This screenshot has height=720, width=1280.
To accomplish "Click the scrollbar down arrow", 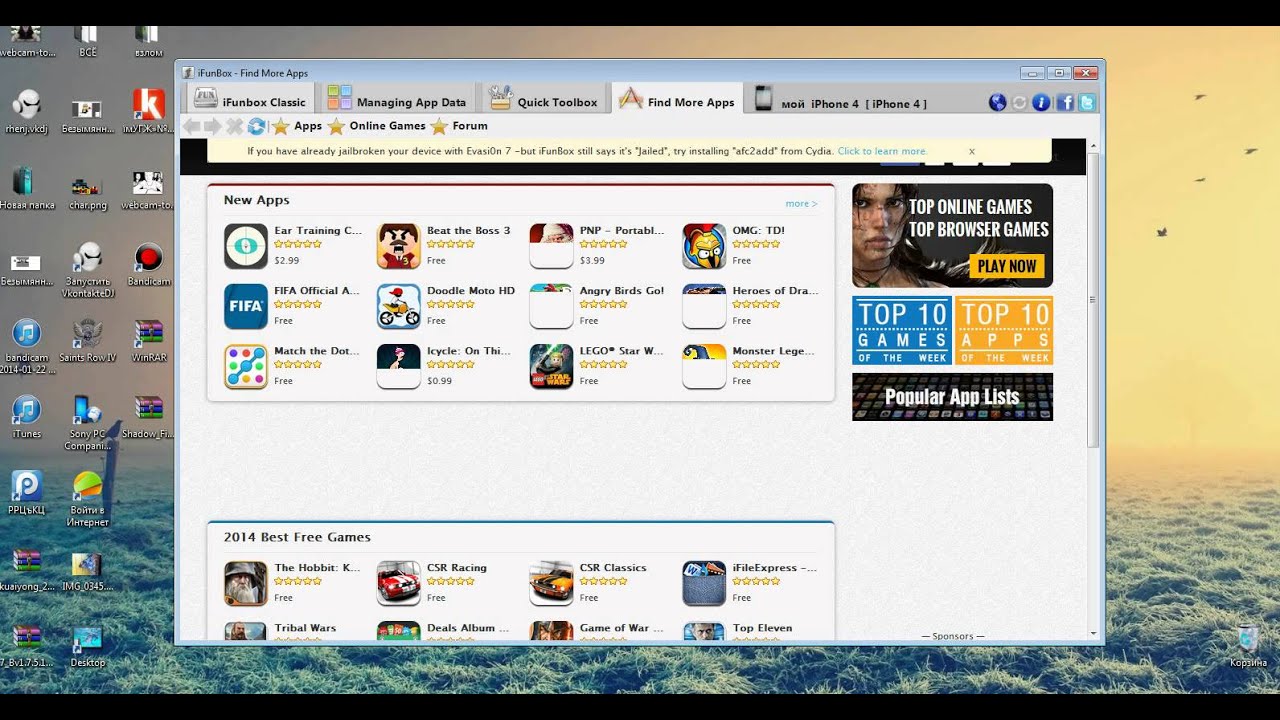I will 1092,633.
